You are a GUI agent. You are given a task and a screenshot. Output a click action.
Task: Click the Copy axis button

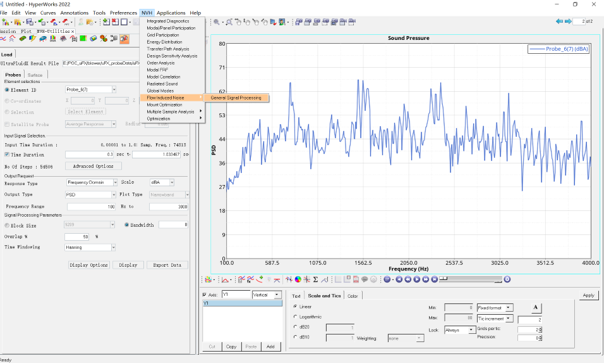(x=231, y=346)
